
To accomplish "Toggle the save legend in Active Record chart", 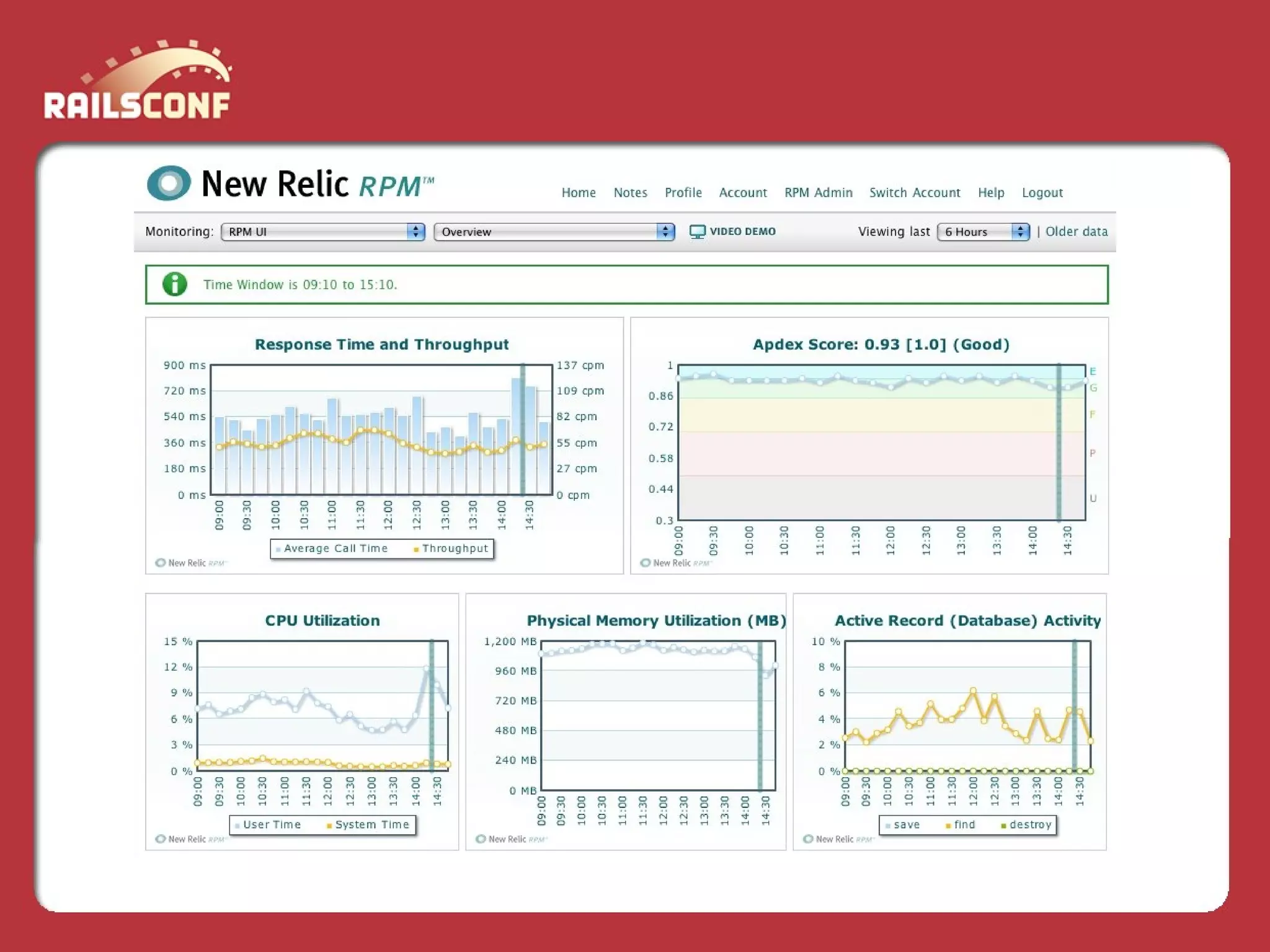I will pyautogui.click(x=902, y=825).
